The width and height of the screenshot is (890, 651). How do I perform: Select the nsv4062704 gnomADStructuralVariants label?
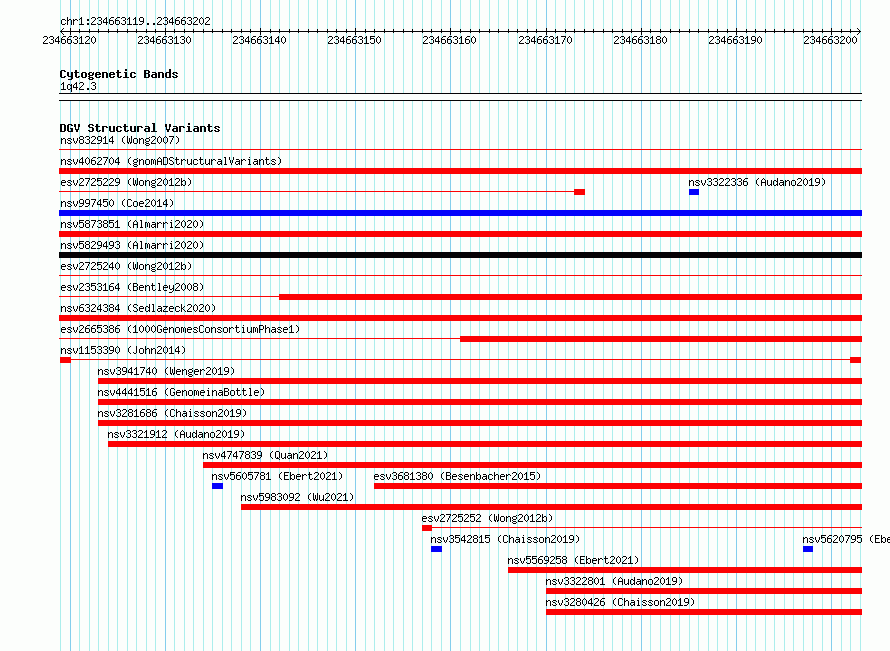tap(171, 161)
